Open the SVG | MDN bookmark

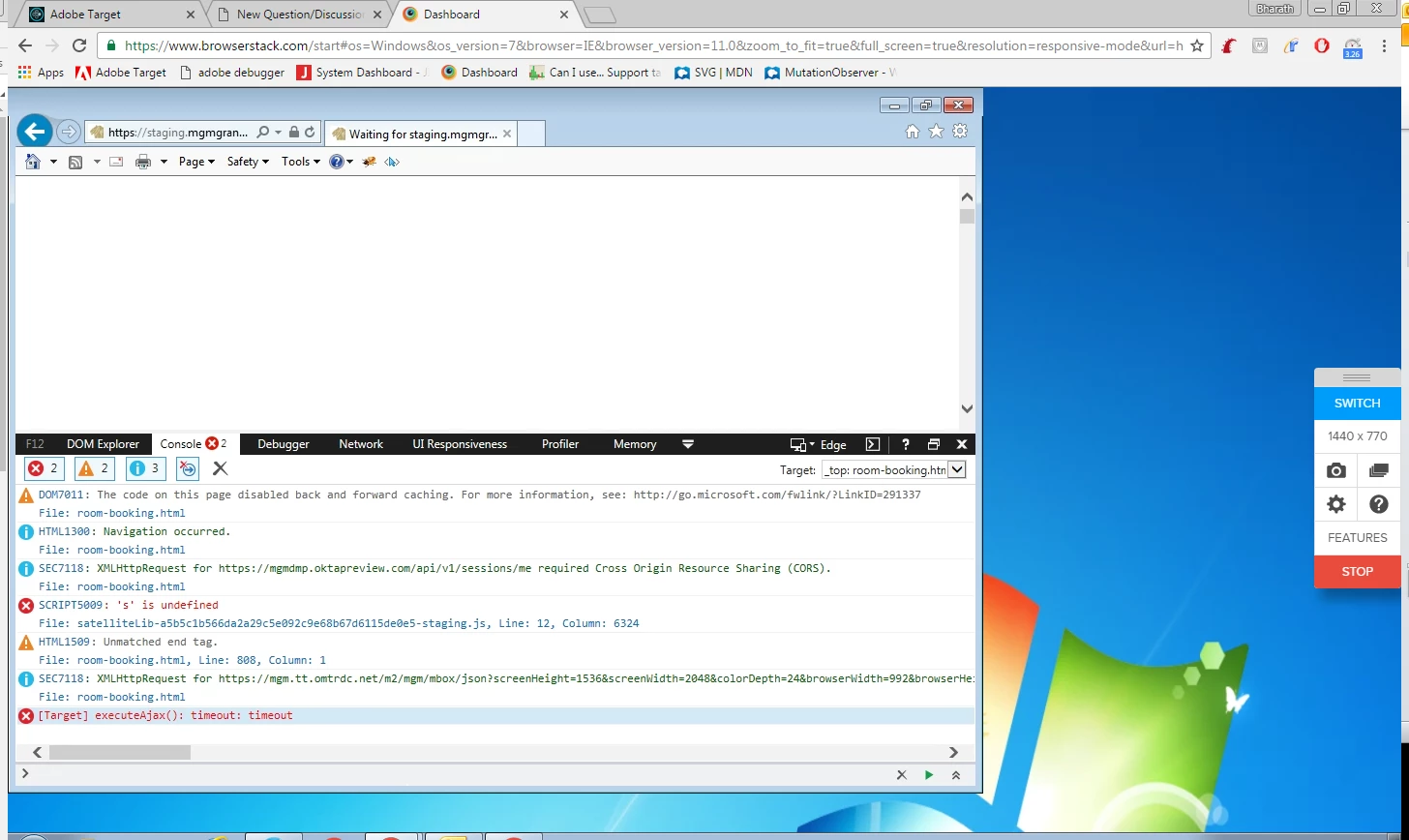coord(713,73)
